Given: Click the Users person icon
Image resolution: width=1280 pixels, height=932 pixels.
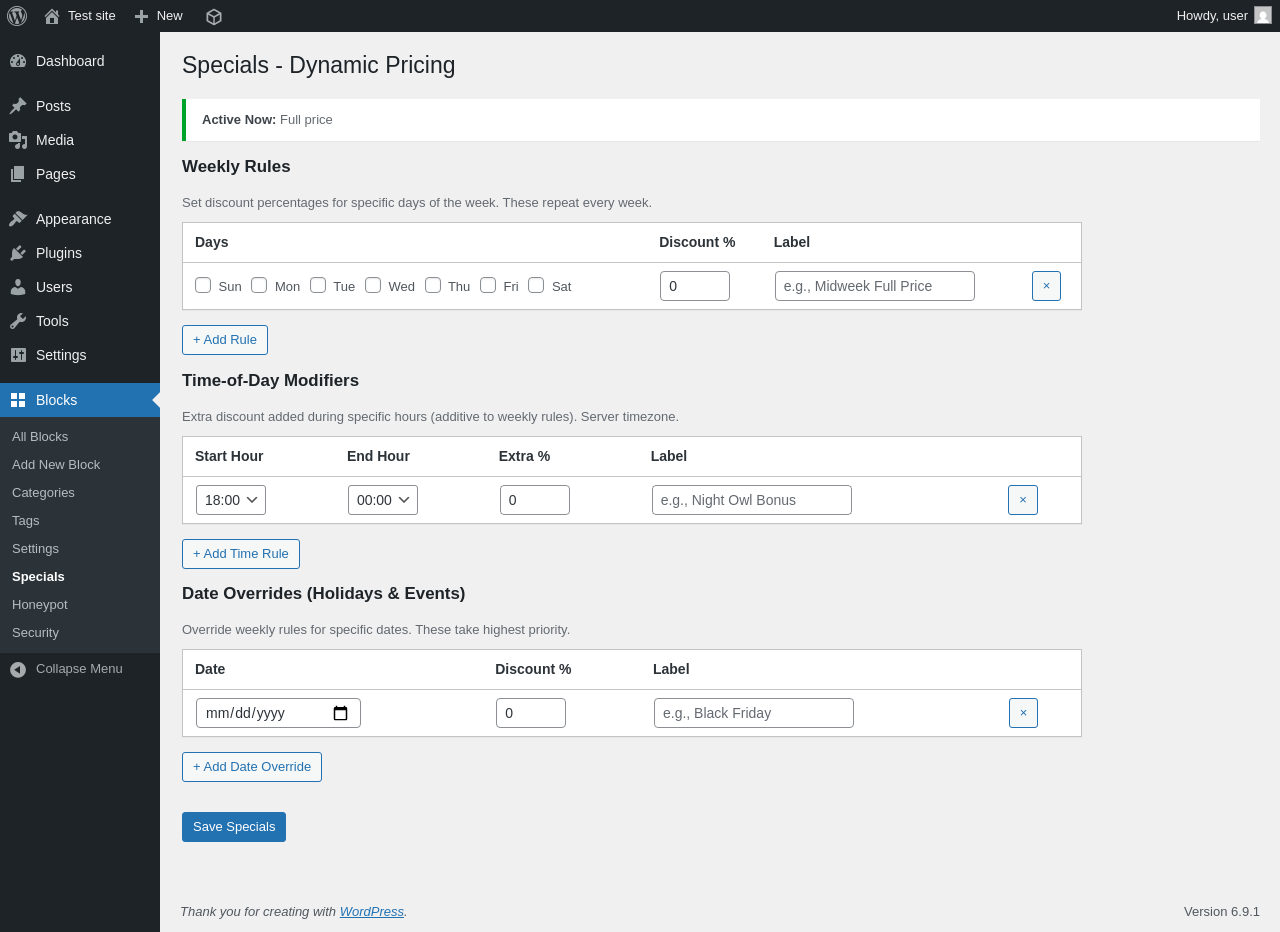Looking at the screenshot, I should click(x=18, y=287).
